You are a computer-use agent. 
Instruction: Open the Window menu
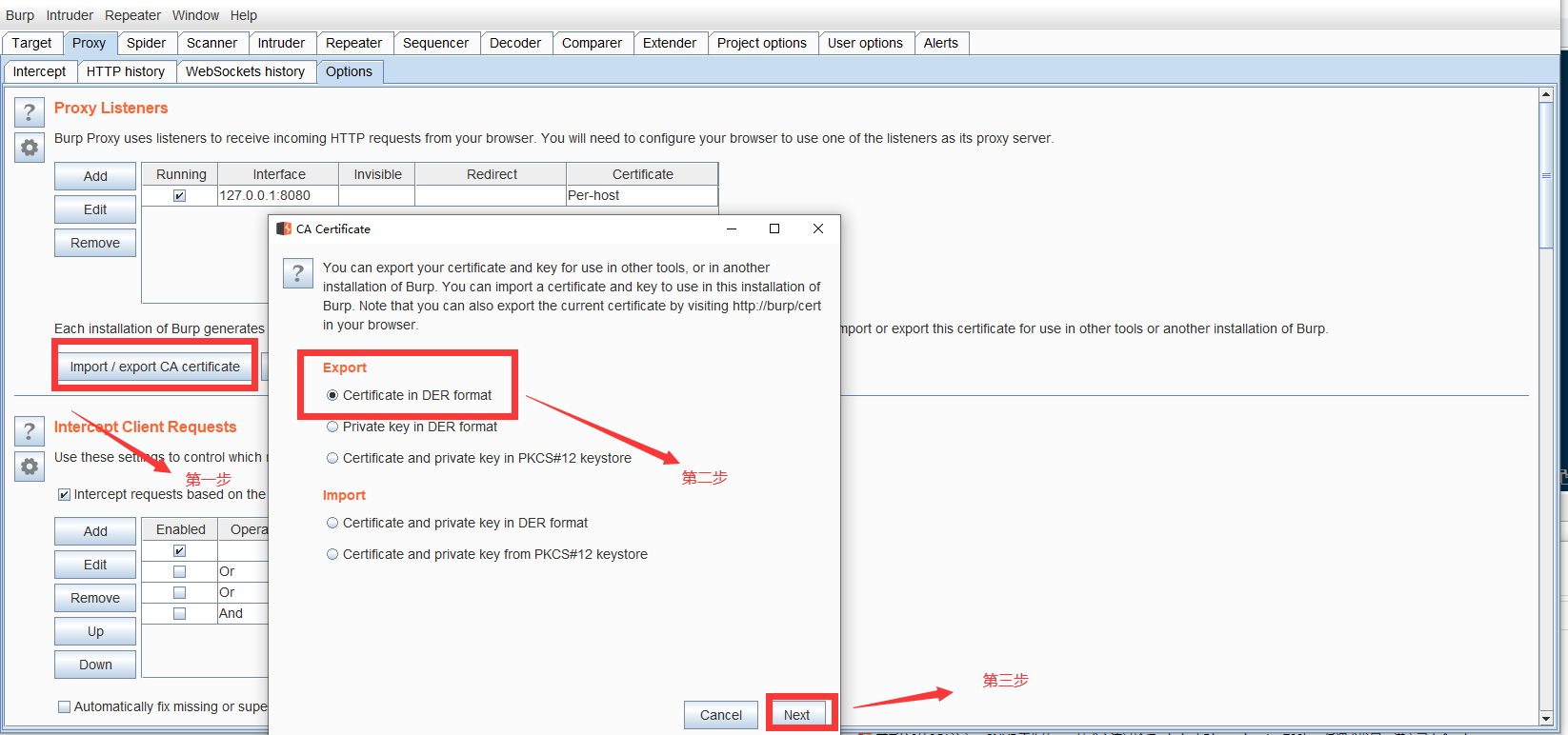tap(195, 15)
